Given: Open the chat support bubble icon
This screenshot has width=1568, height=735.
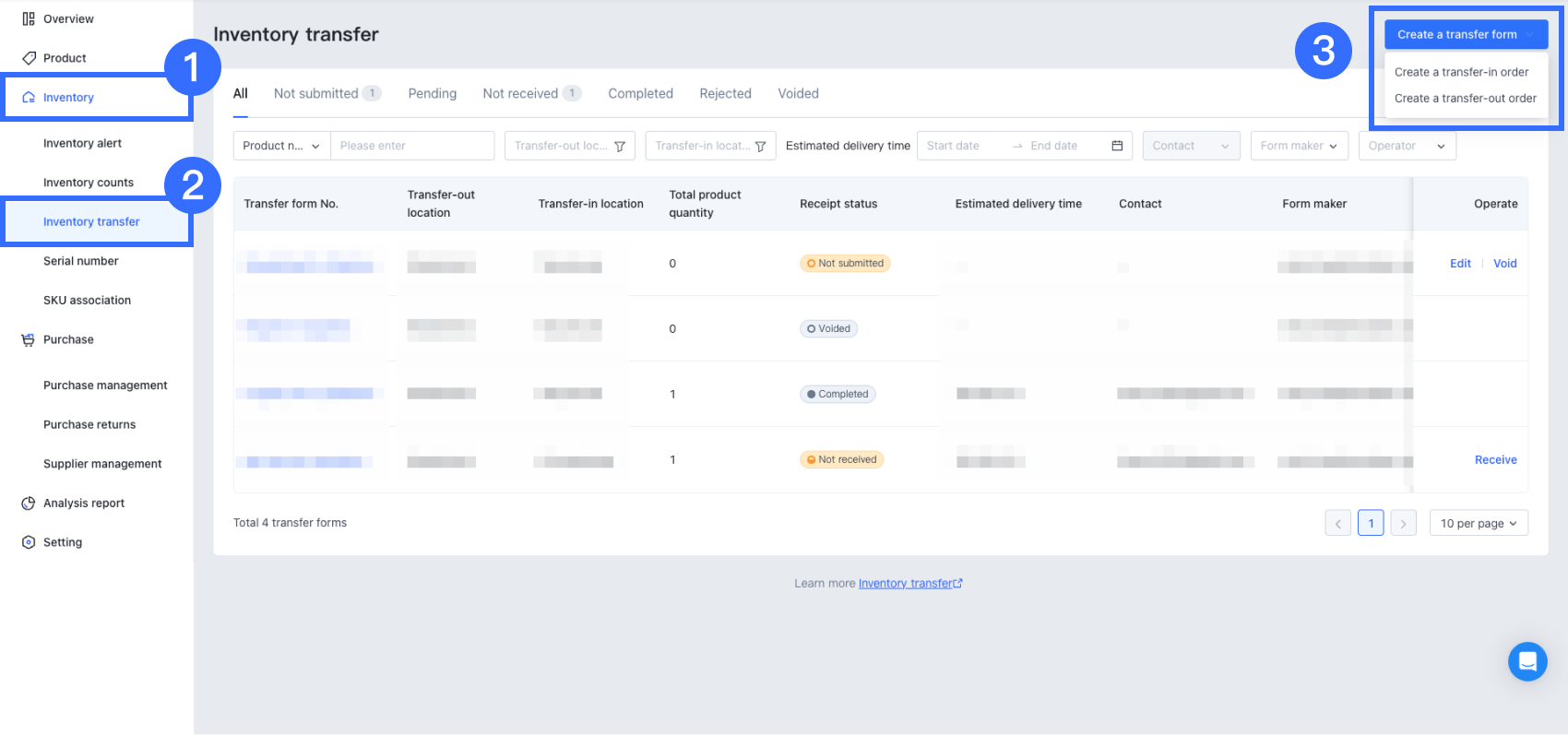Looking at the screenshot, I should 1527,661.
